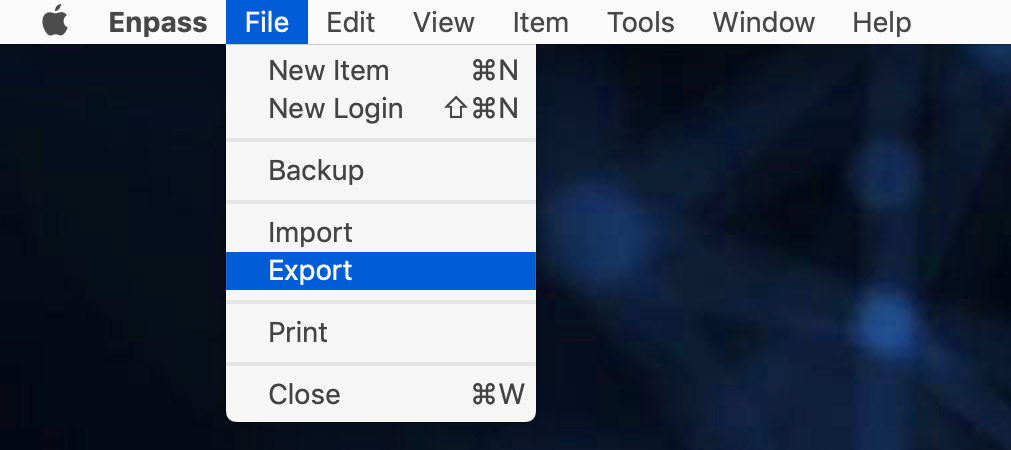Viewport: 1011px width, 450px height.
Task: Click the Print menu entry
Action: click(298, 332)
